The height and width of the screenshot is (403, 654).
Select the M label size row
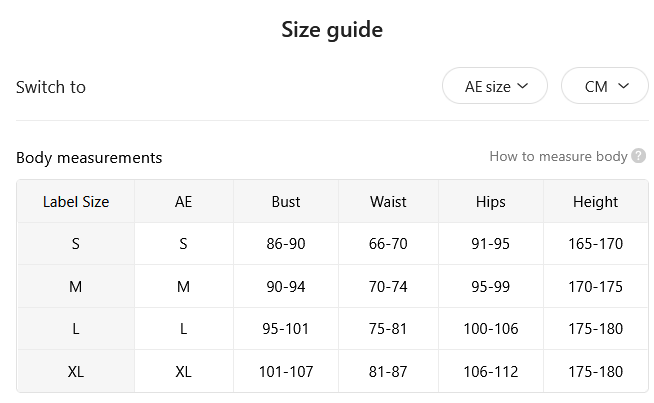(x=332, y=287)
